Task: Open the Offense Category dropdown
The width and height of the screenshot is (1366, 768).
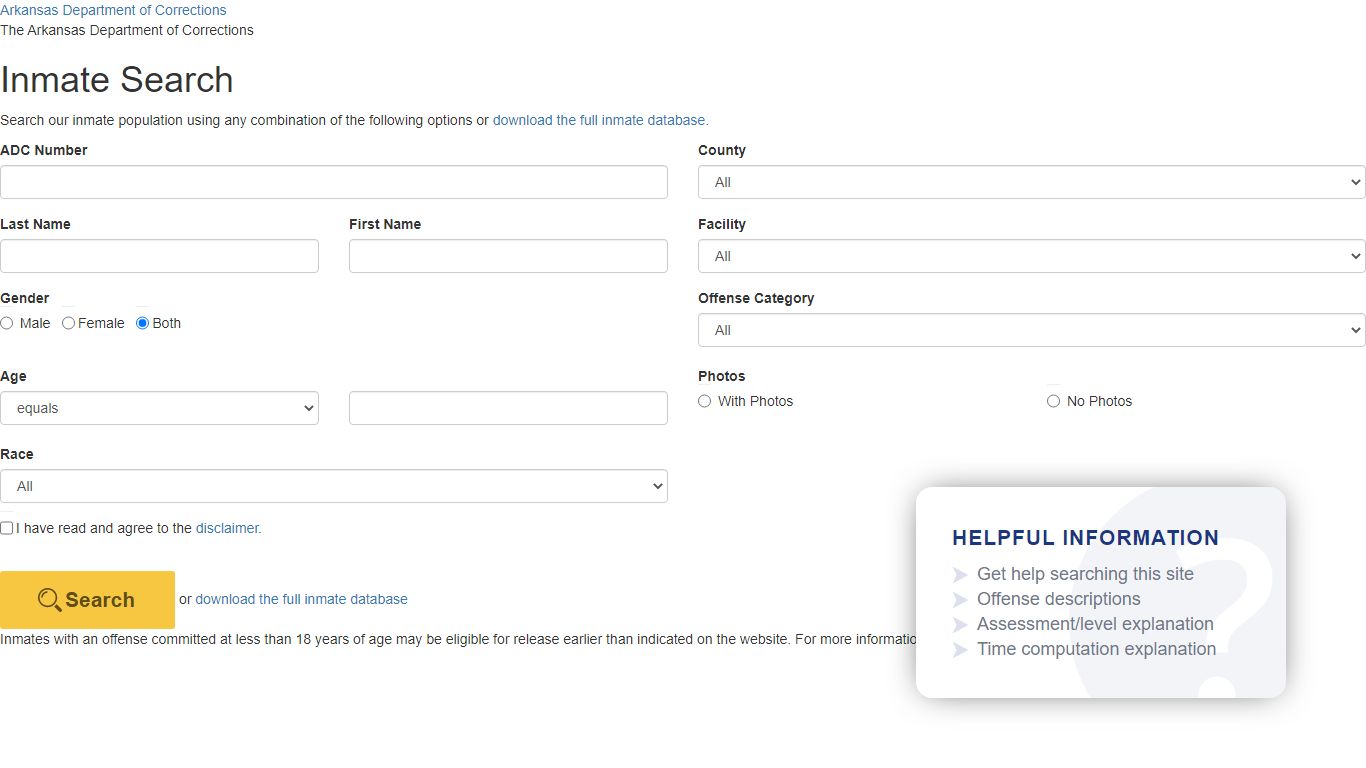Action: 1031,330
